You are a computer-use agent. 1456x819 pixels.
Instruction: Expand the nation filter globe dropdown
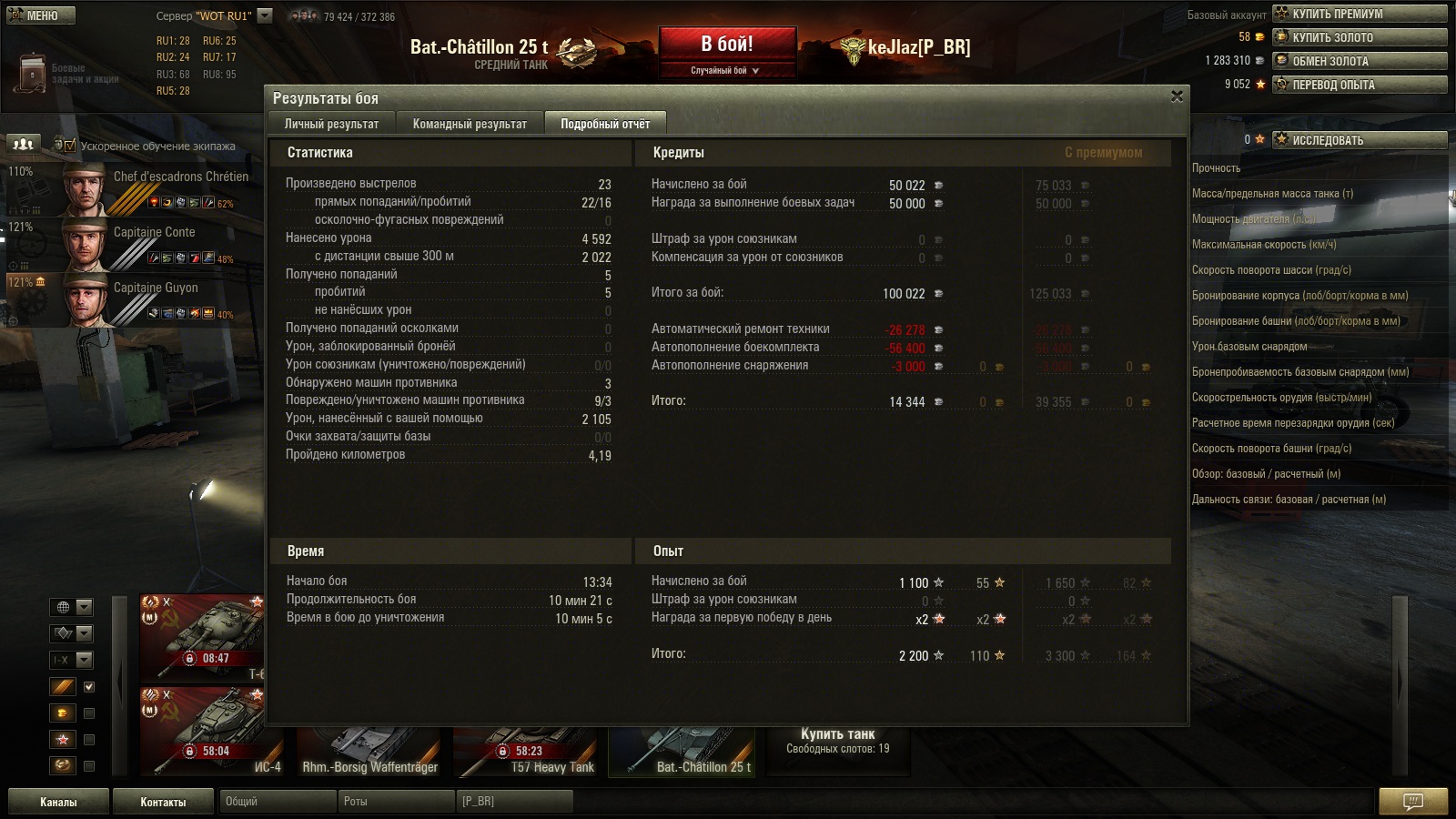(x=72, y=607)
